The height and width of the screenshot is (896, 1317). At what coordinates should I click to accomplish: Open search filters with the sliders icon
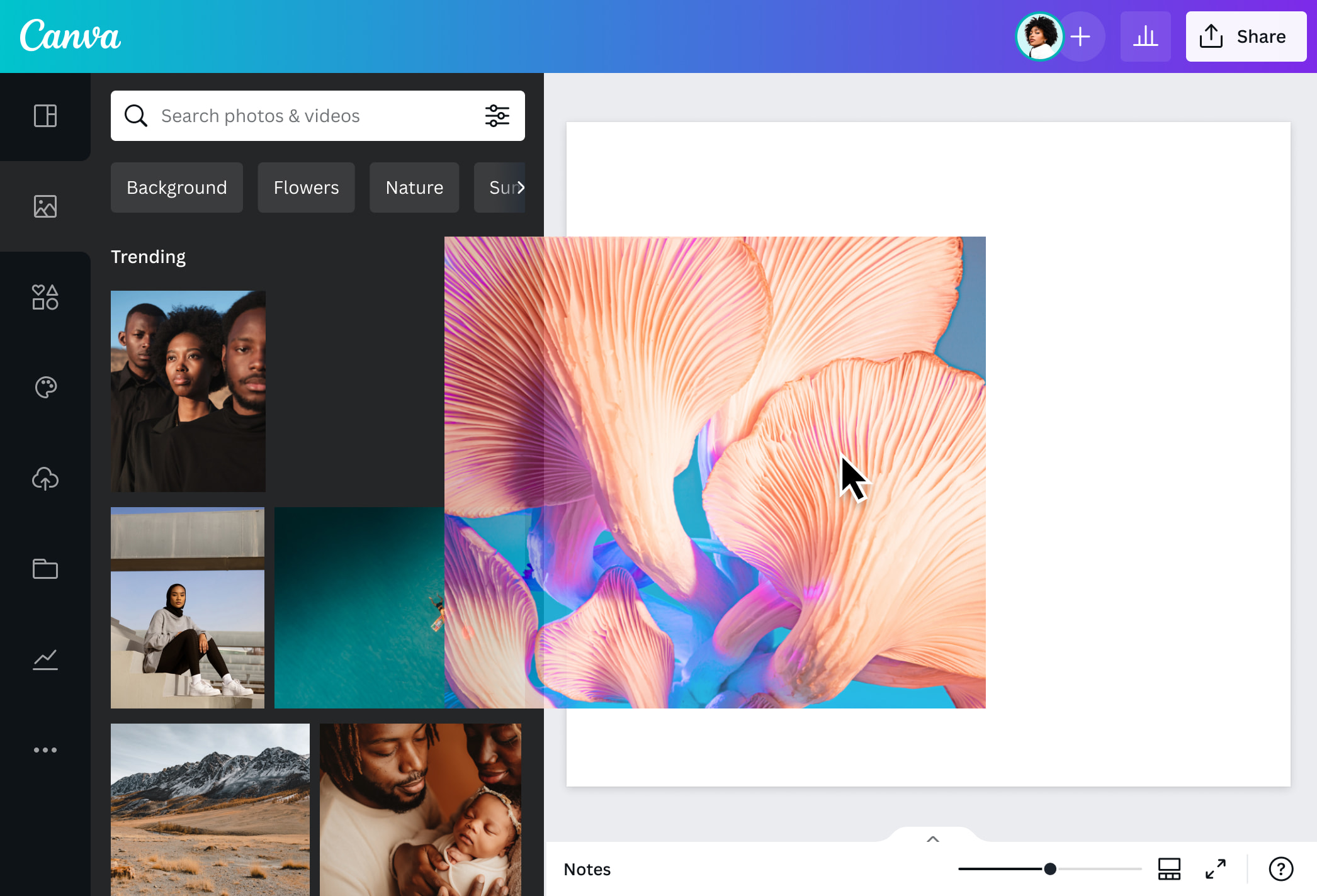[x=497, y=116]
